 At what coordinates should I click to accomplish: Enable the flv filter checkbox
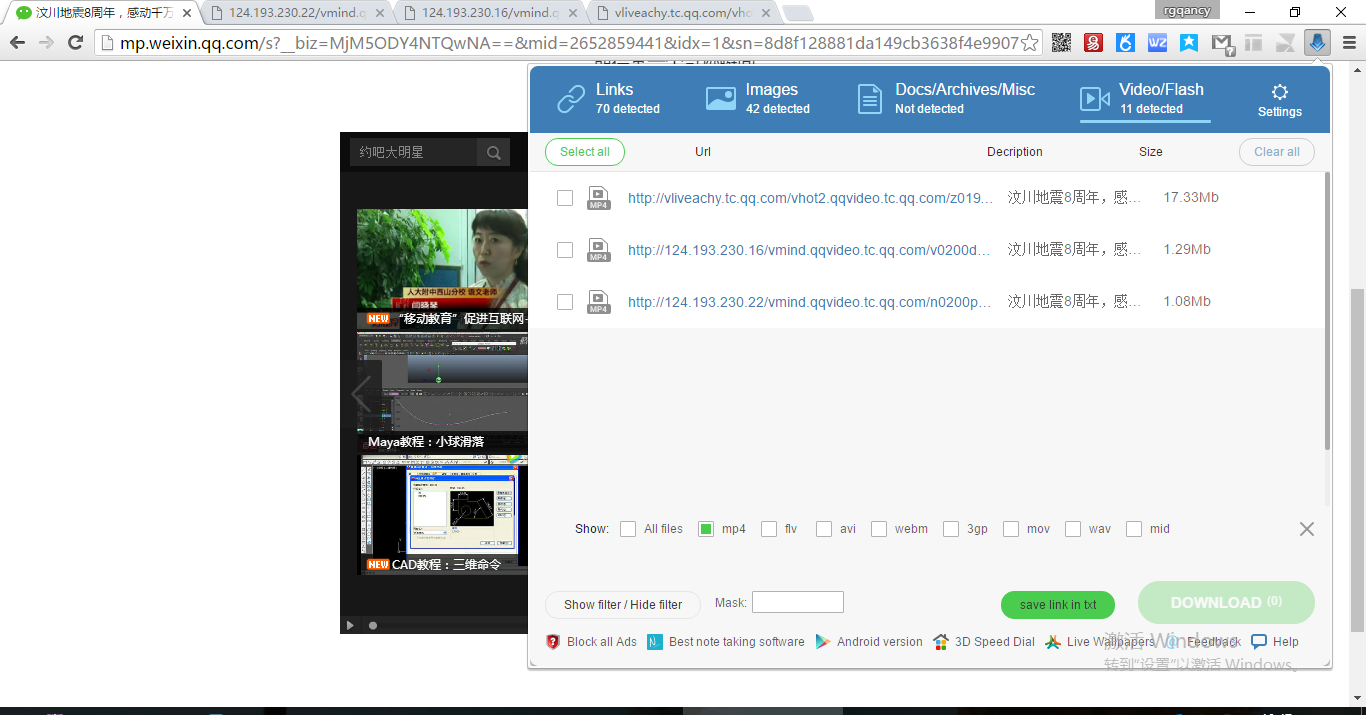(769, 529)
